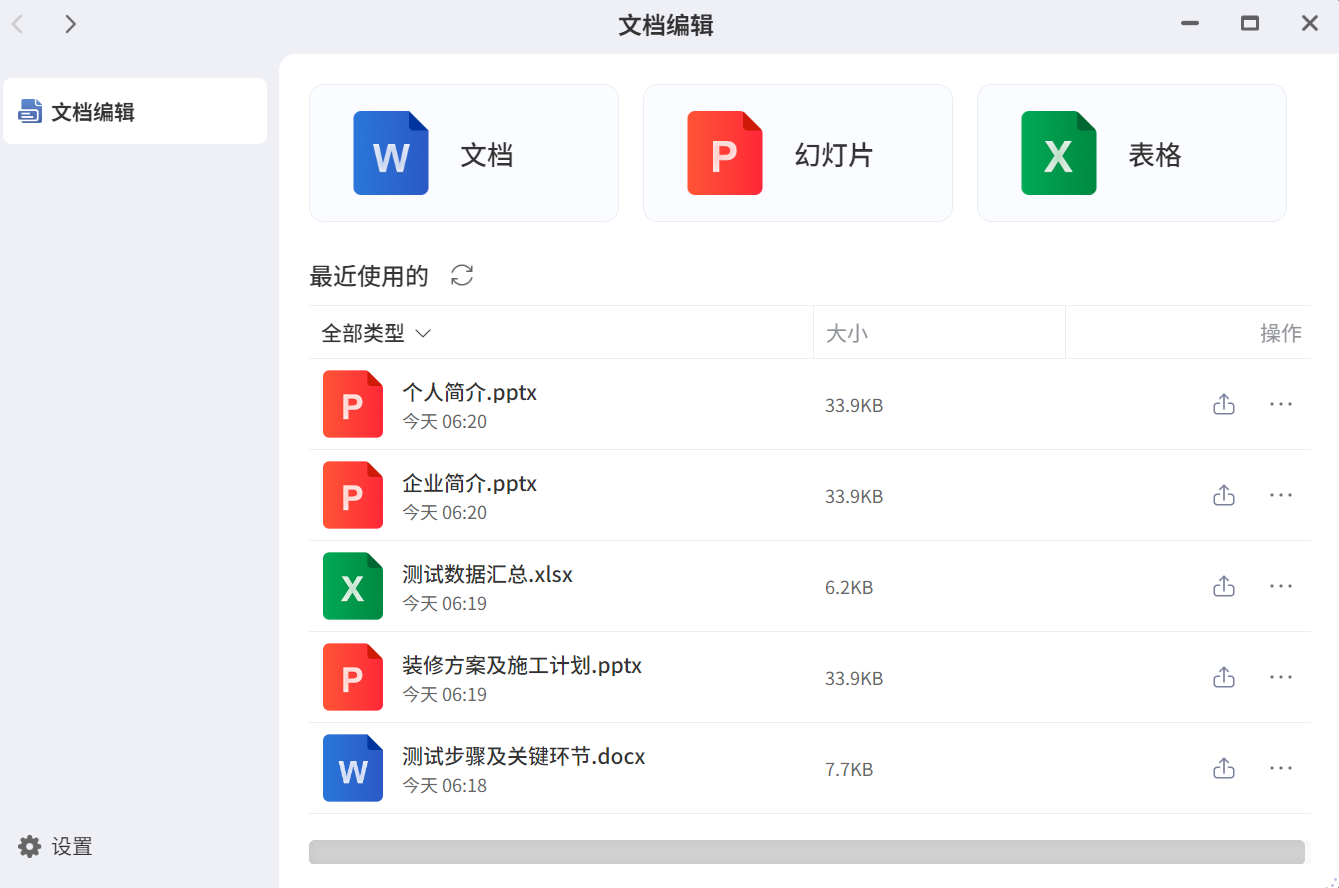Click the Excel icon of 测试数据汇总.xlsx

pos(353,586)
